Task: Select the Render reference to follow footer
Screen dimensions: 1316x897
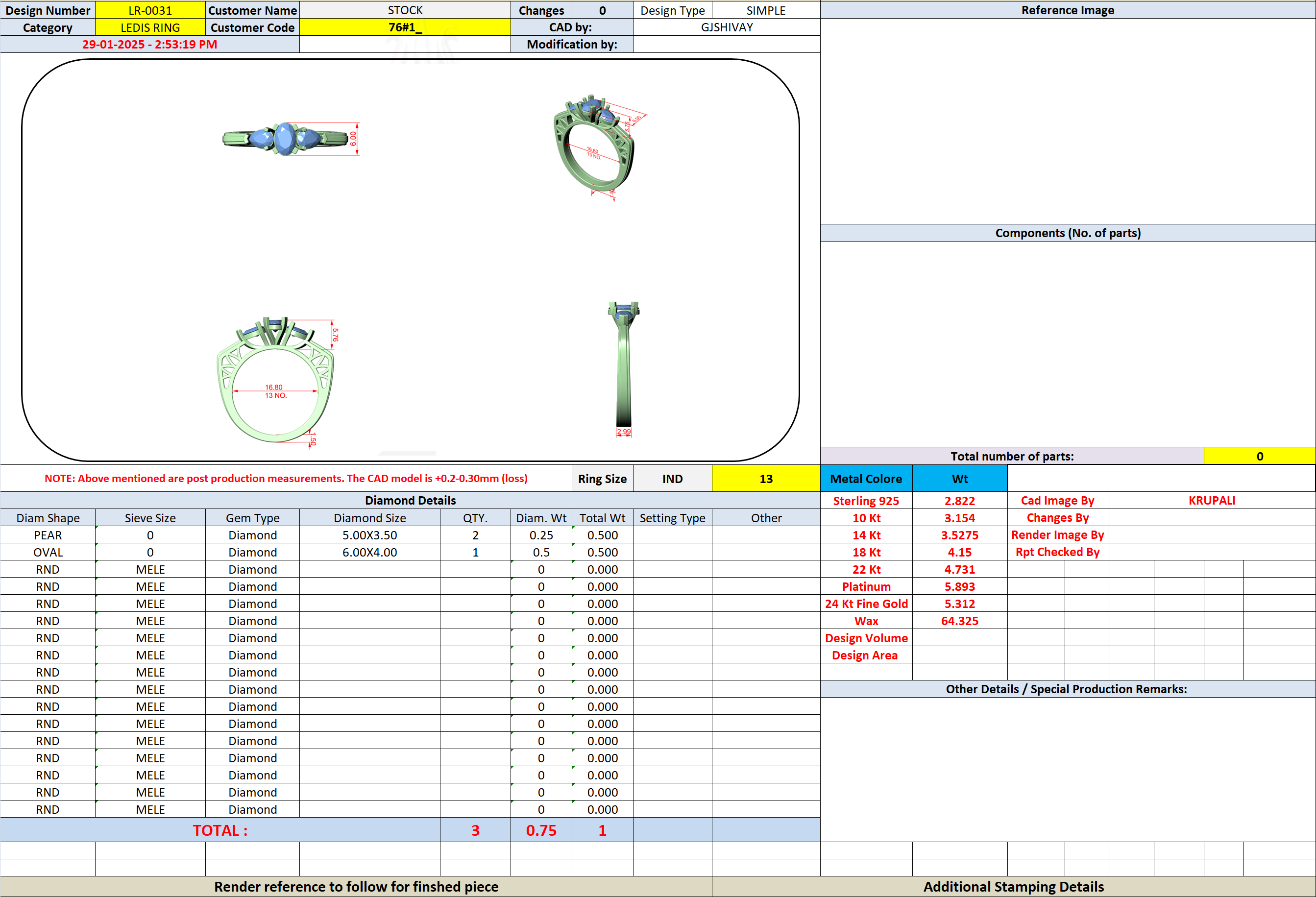Action: pos(356,887)
